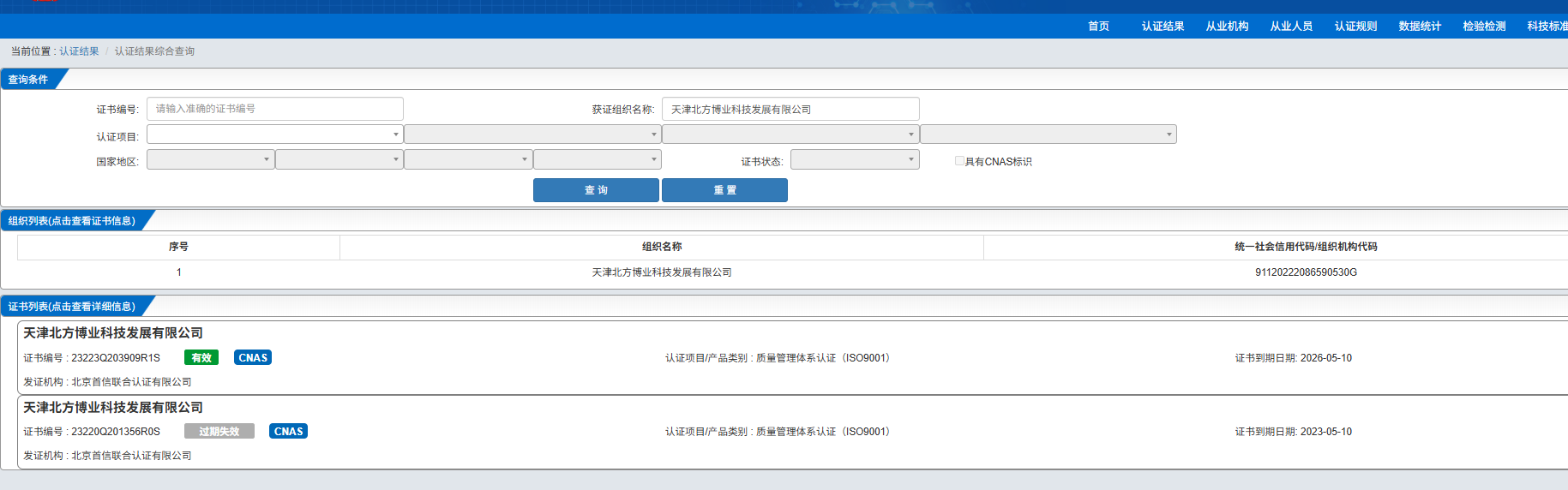Click organization row cell 天津北方博业科技发展有限公司

pos(662,272)
